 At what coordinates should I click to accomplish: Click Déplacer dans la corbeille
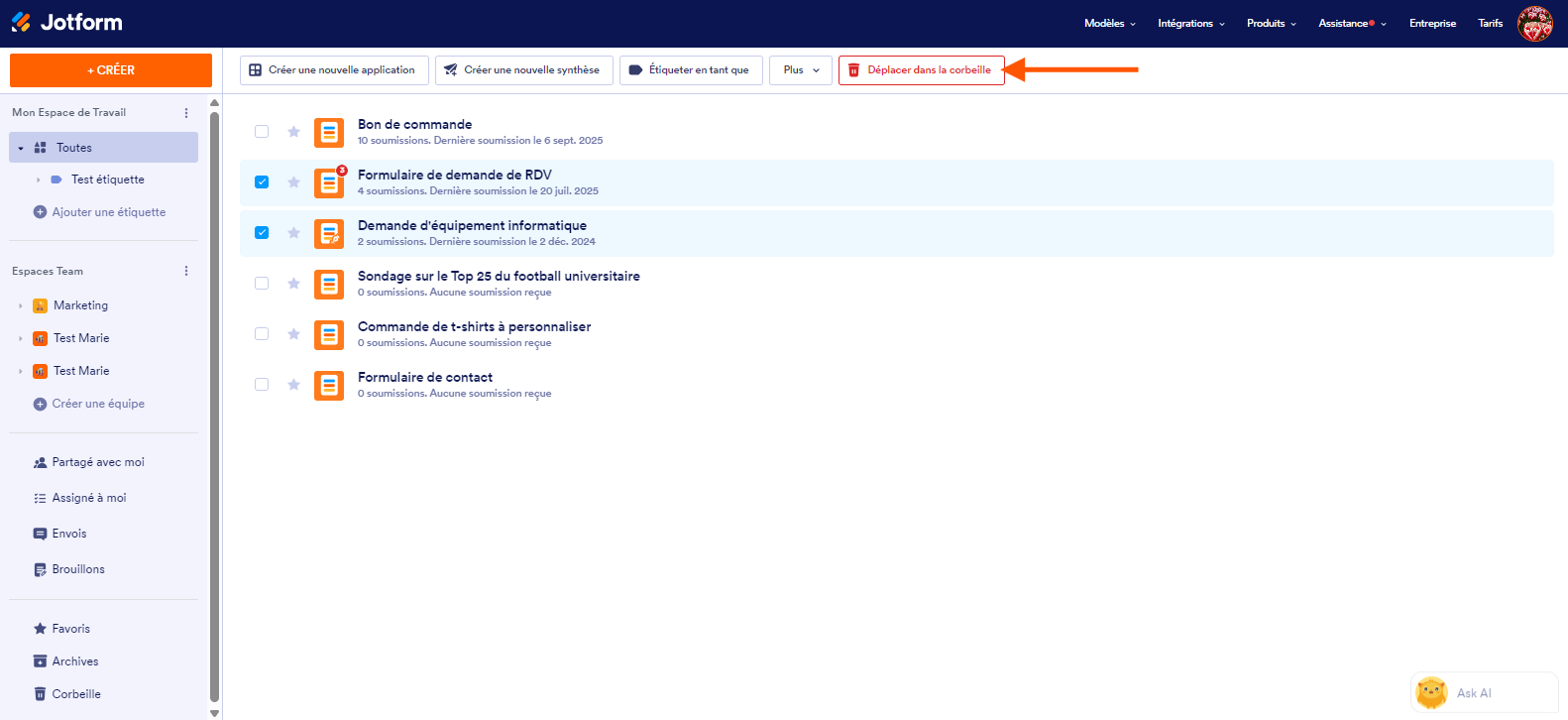[x=922, y=70]
